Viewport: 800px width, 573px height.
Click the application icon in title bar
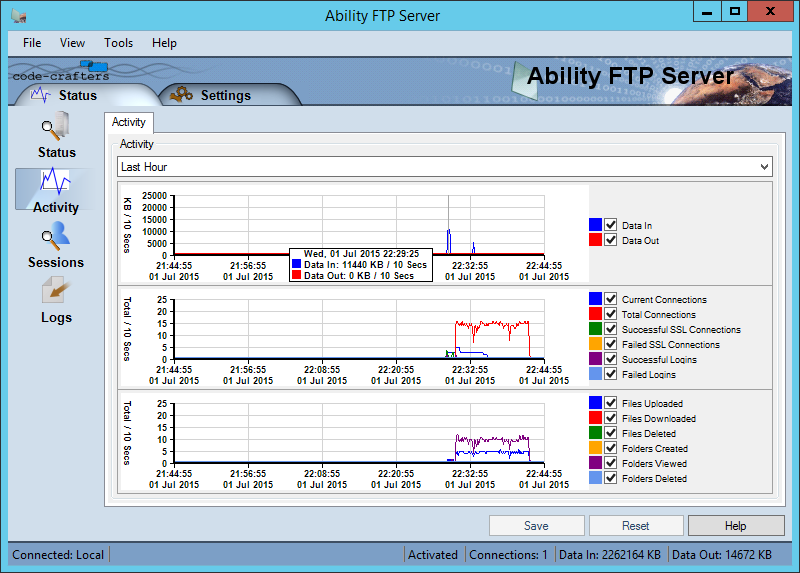coord(18,16)
